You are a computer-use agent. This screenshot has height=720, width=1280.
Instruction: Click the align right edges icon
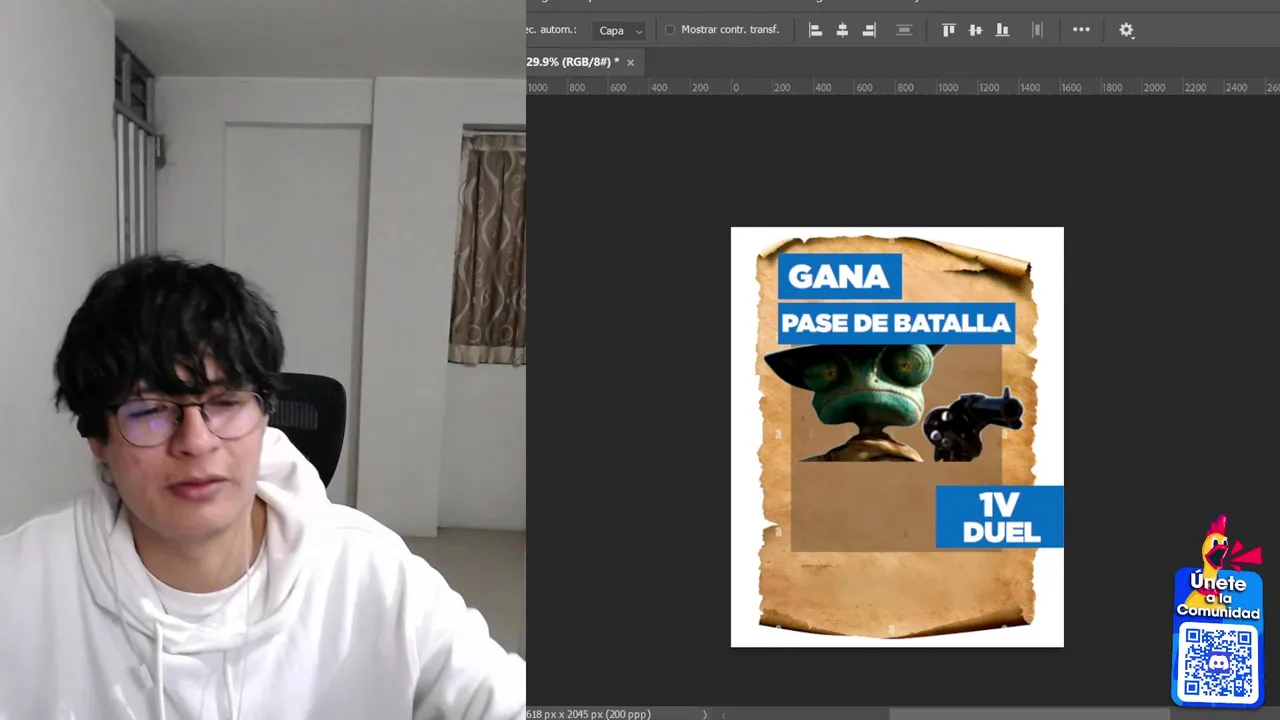coord(869,30)
